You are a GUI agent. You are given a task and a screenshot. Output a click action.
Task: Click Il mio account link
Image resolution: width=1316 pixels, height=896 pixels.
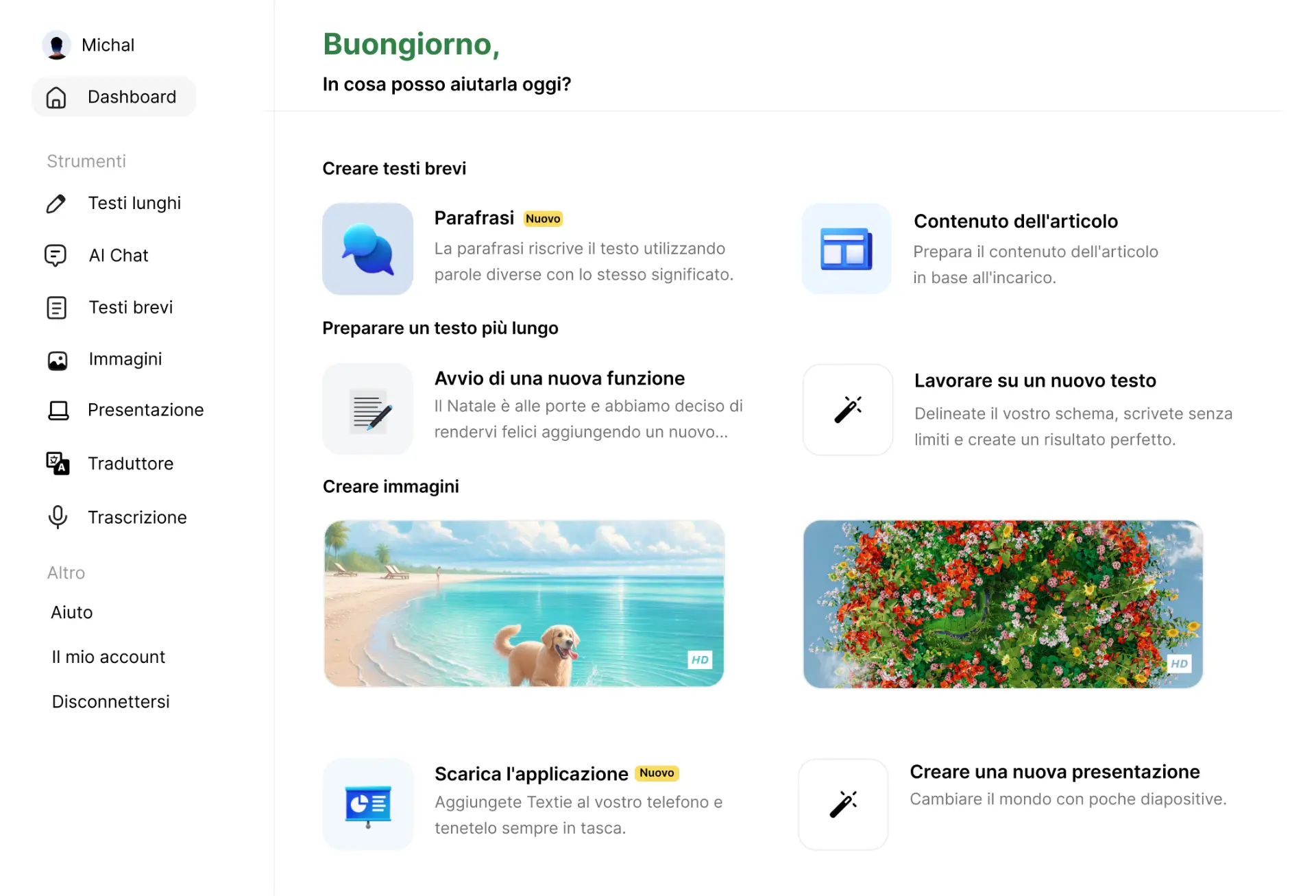point(108,656)
